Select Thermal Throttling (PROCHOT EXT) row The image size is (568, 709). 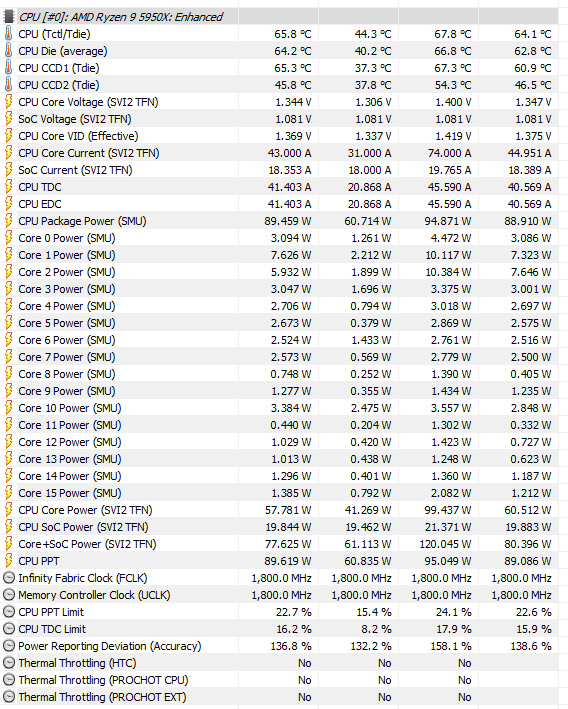[280, 697]
